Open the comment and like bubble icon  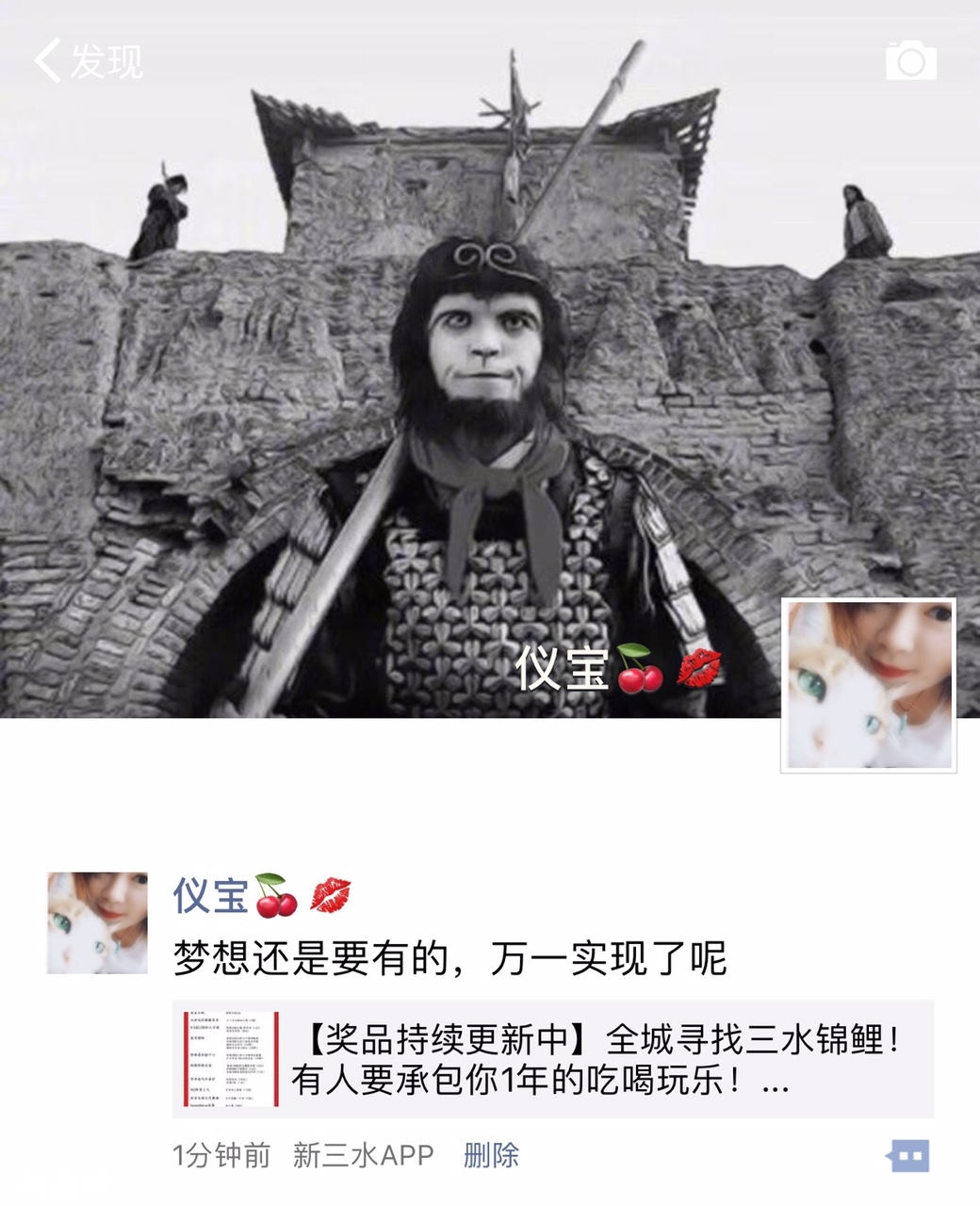coord(906,1155)
